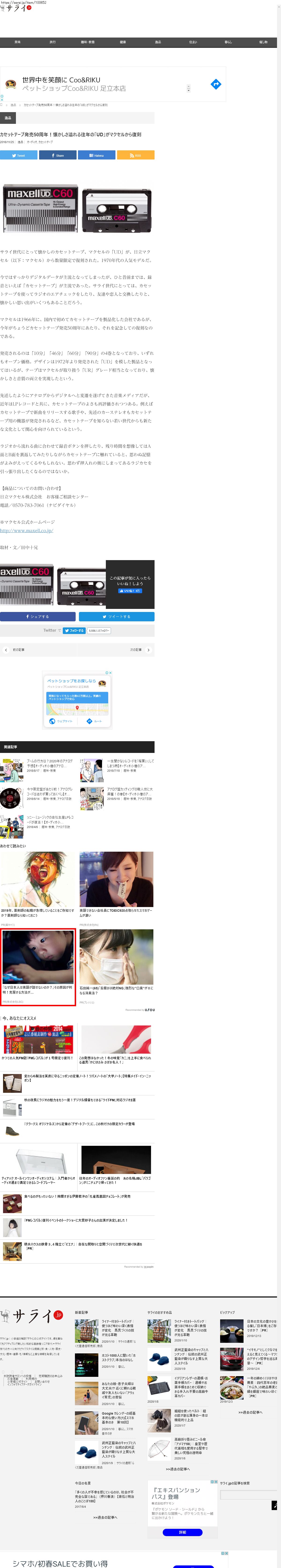Open the orange RSS feed button

coord(135,155)
